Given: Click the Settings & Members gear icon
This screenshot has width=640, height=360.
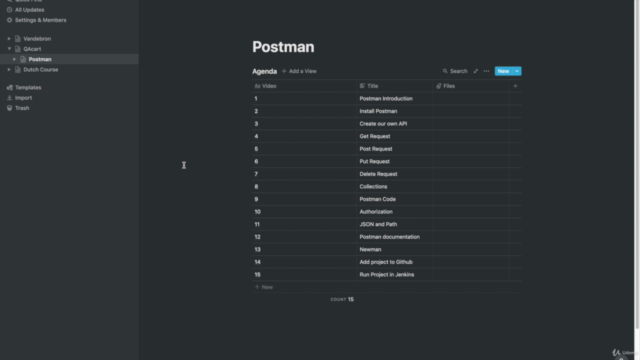Looking at the screenshot, I should (9, 20).
